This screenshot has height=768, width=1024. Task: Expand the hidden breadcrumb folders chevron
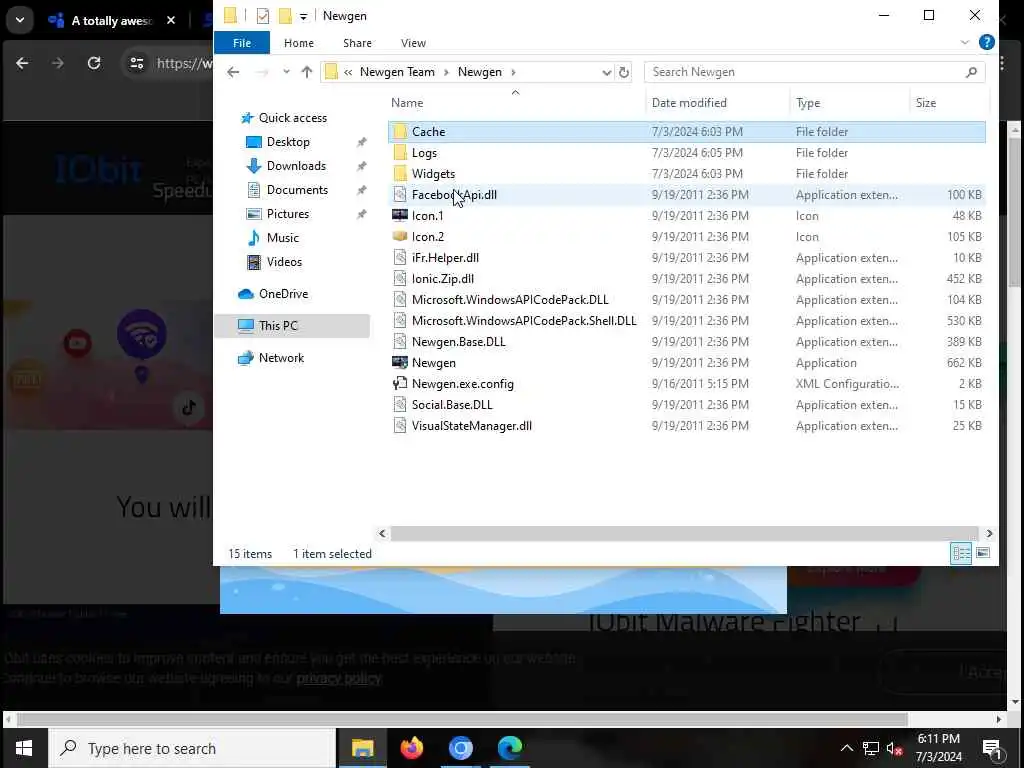point(348,72)
